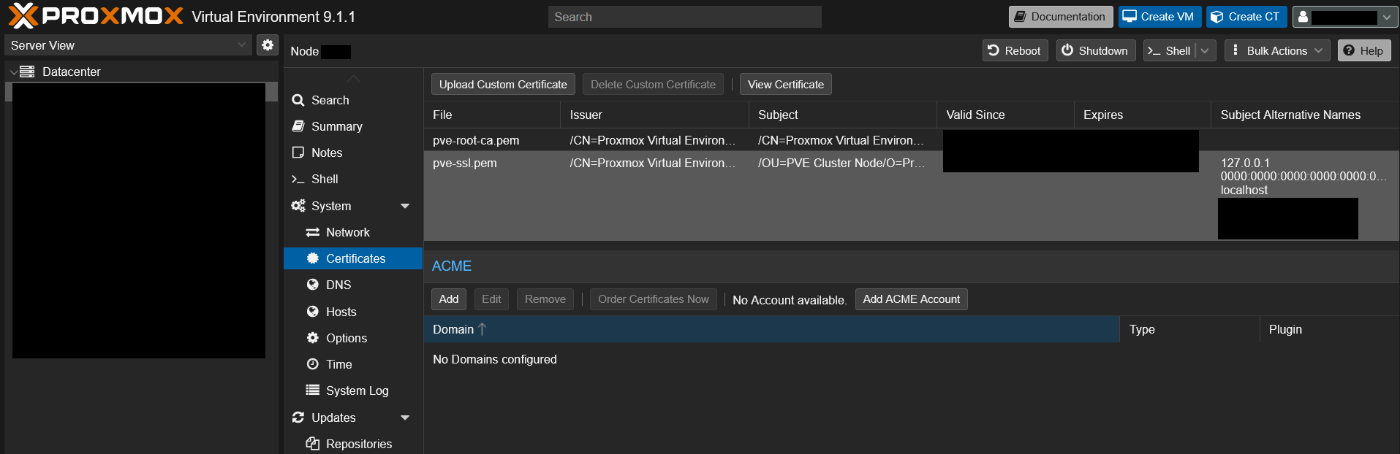
Task: Click the View Certificate button
Action: click(786, 85)
